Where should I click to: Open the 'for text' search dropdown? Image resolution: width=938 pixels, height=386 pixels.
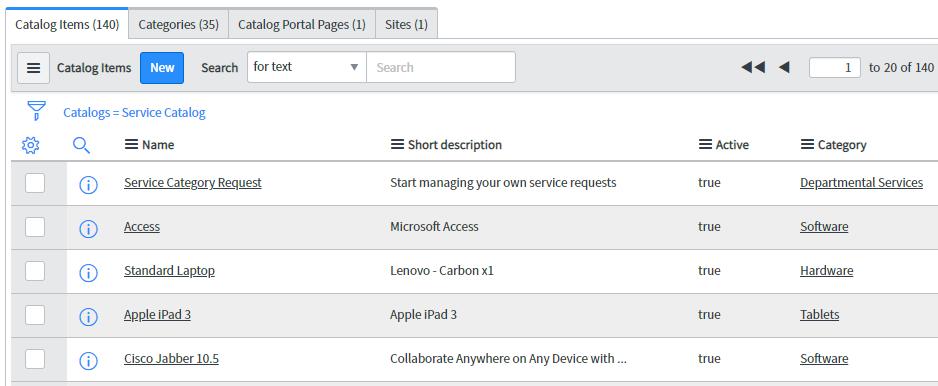click(x=307, y=67)
